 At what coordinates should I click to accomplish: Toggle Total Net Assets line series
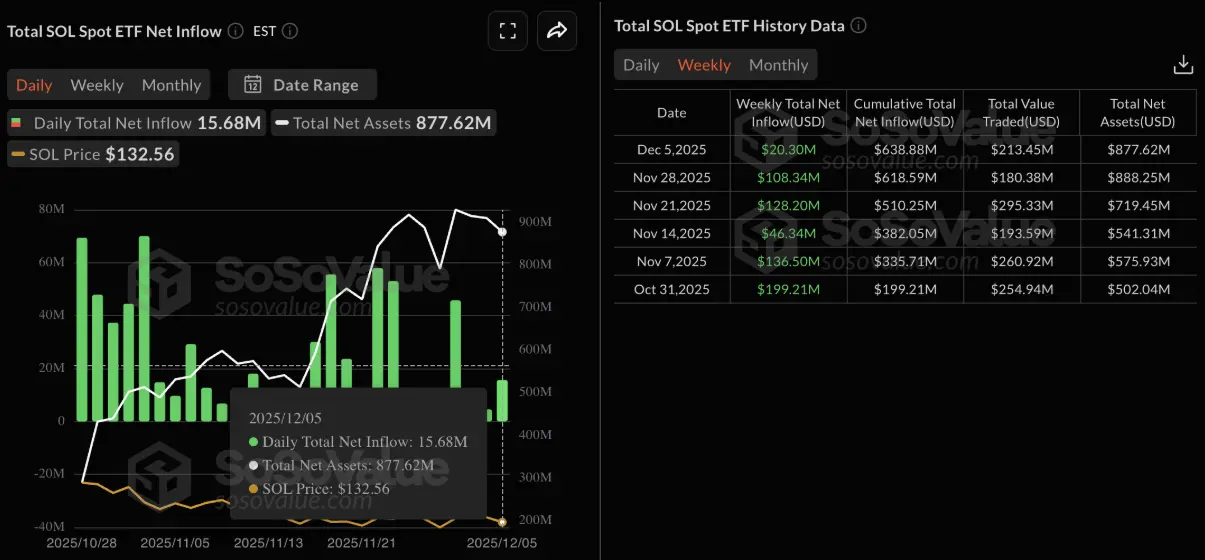click(x=383, y=123)
